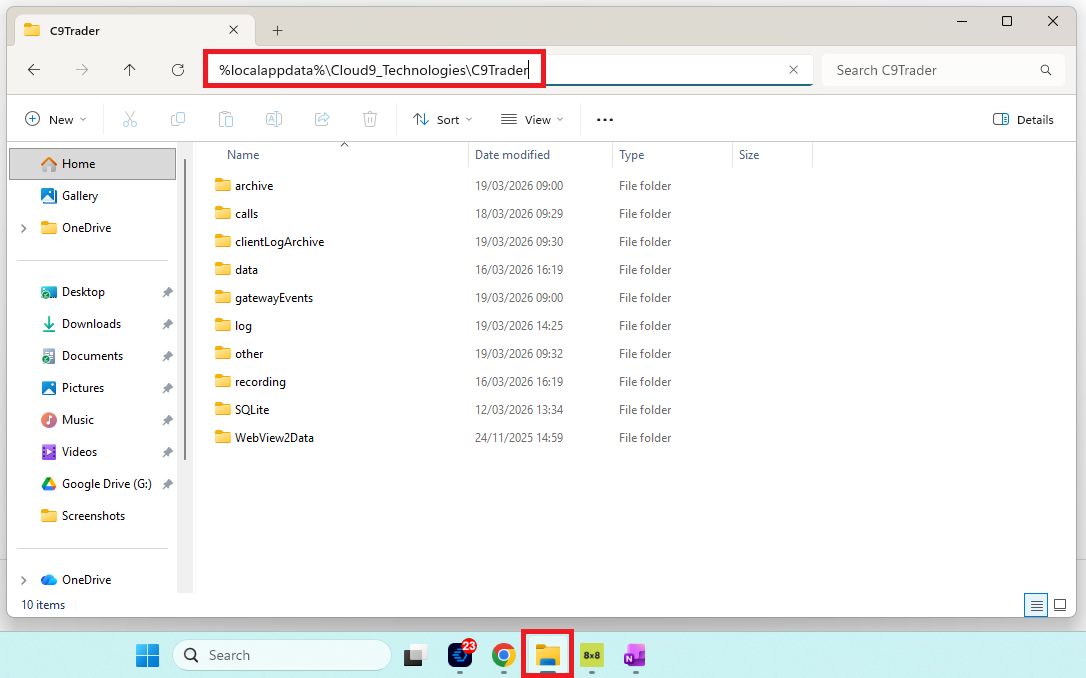Click the pin icon beside Videos

pyautogui.click(x=168, y=452)
